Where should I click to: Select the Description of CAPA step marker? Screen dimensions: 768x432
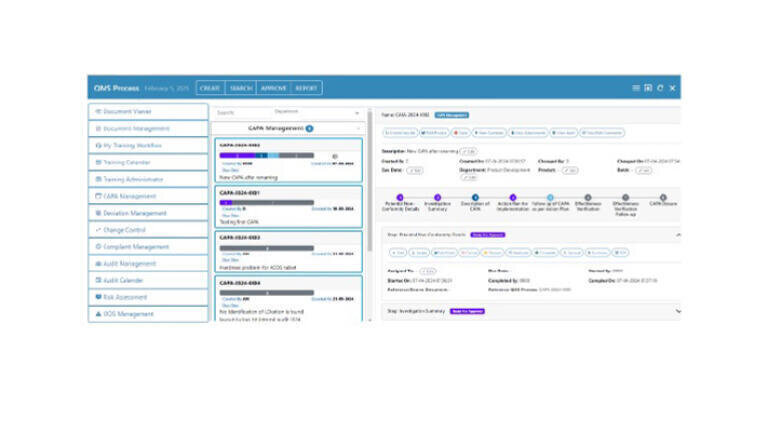(475, 198)
